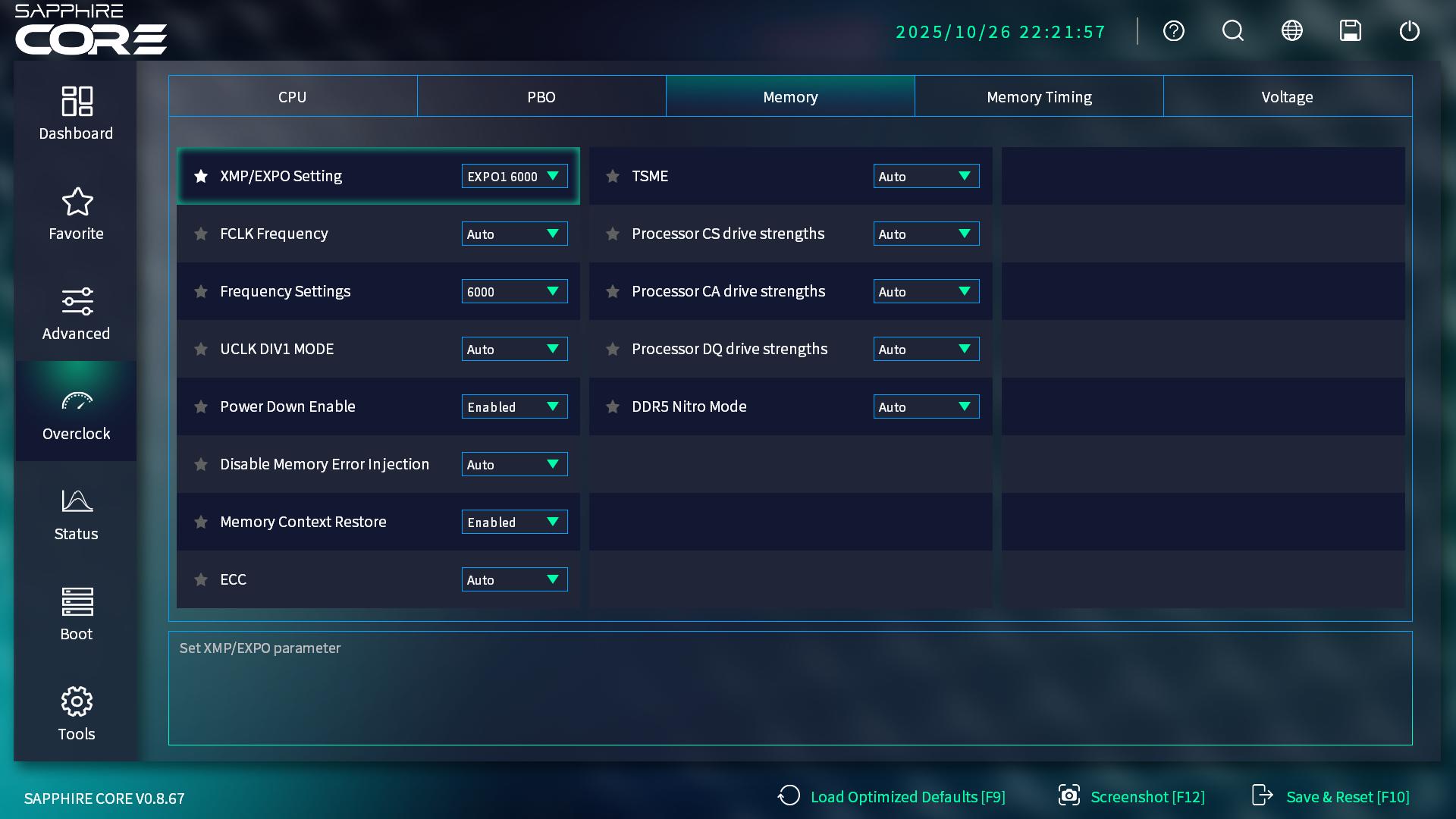Click Save & Reset [F10]
Viewport: 1456px width, 819px height.
(x=1331, y=797)
